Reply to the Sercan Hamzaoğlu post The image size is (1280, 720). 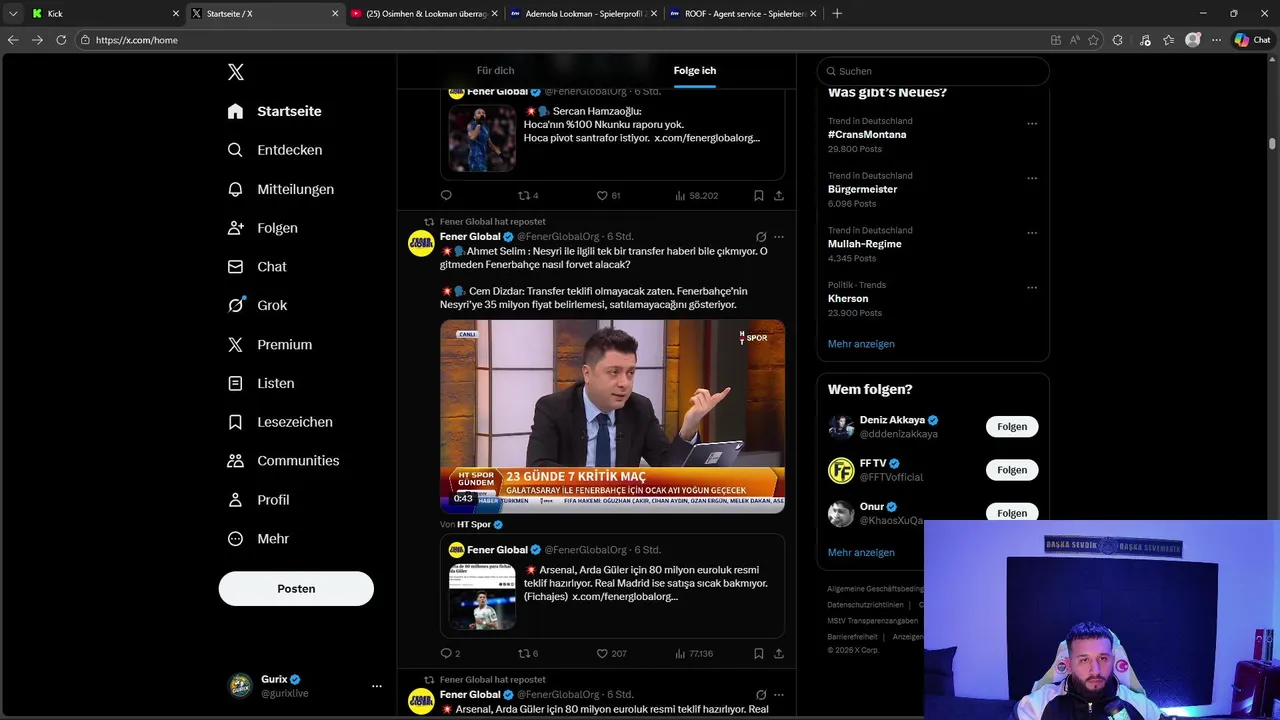tap(446, 195)
